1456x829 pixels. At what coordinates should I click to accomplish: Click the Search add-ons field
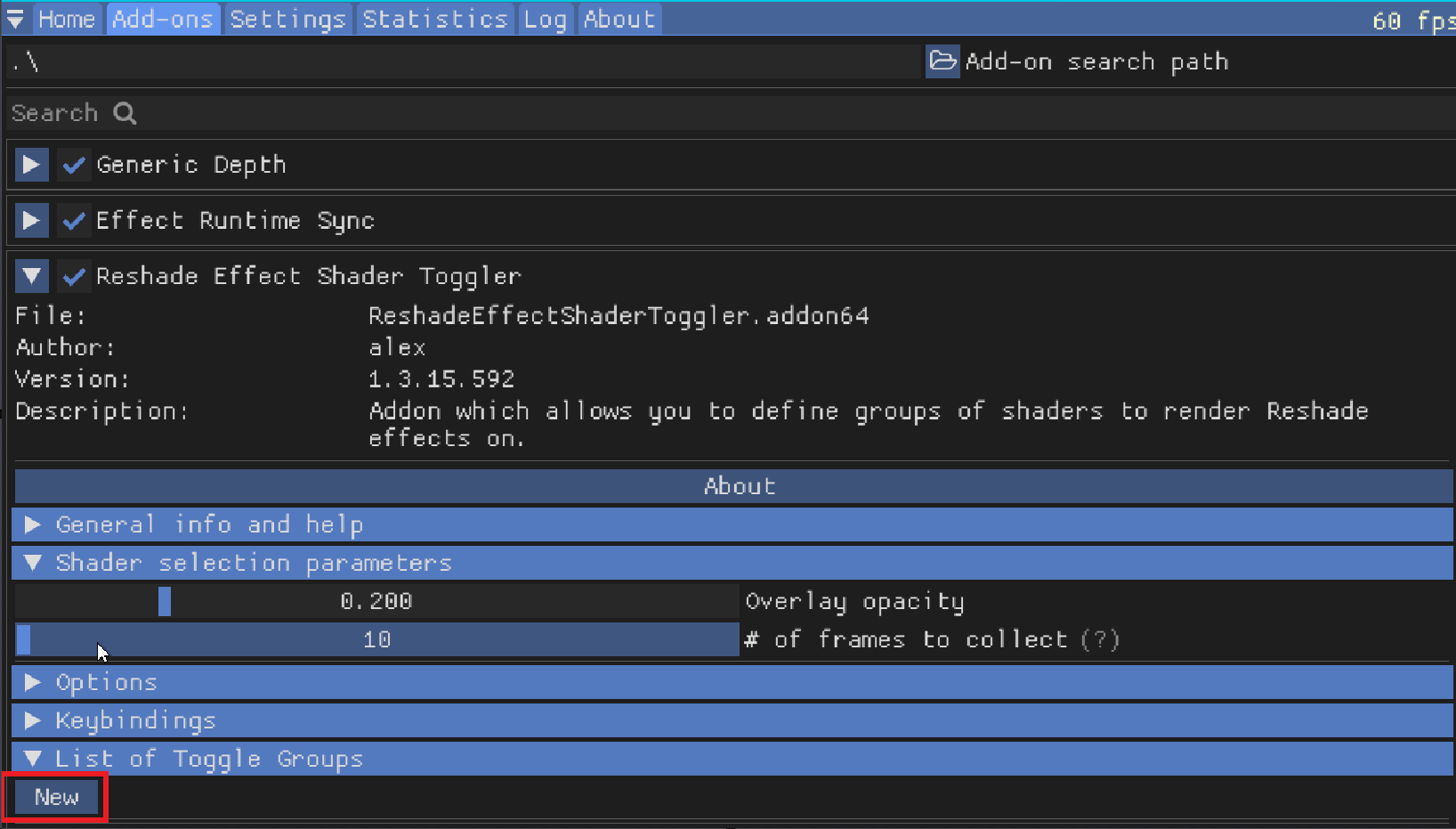click(730, 113)
